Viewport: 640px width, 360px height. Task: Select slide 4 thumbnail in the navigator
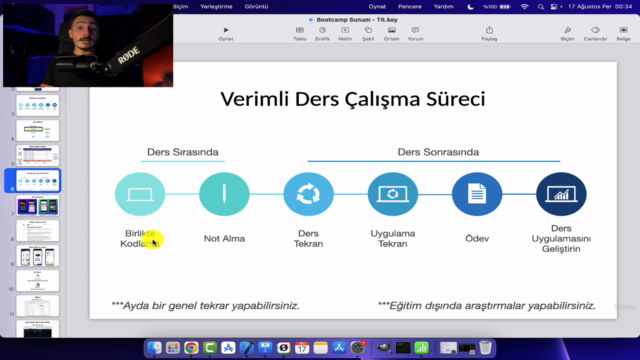point(38,130)
